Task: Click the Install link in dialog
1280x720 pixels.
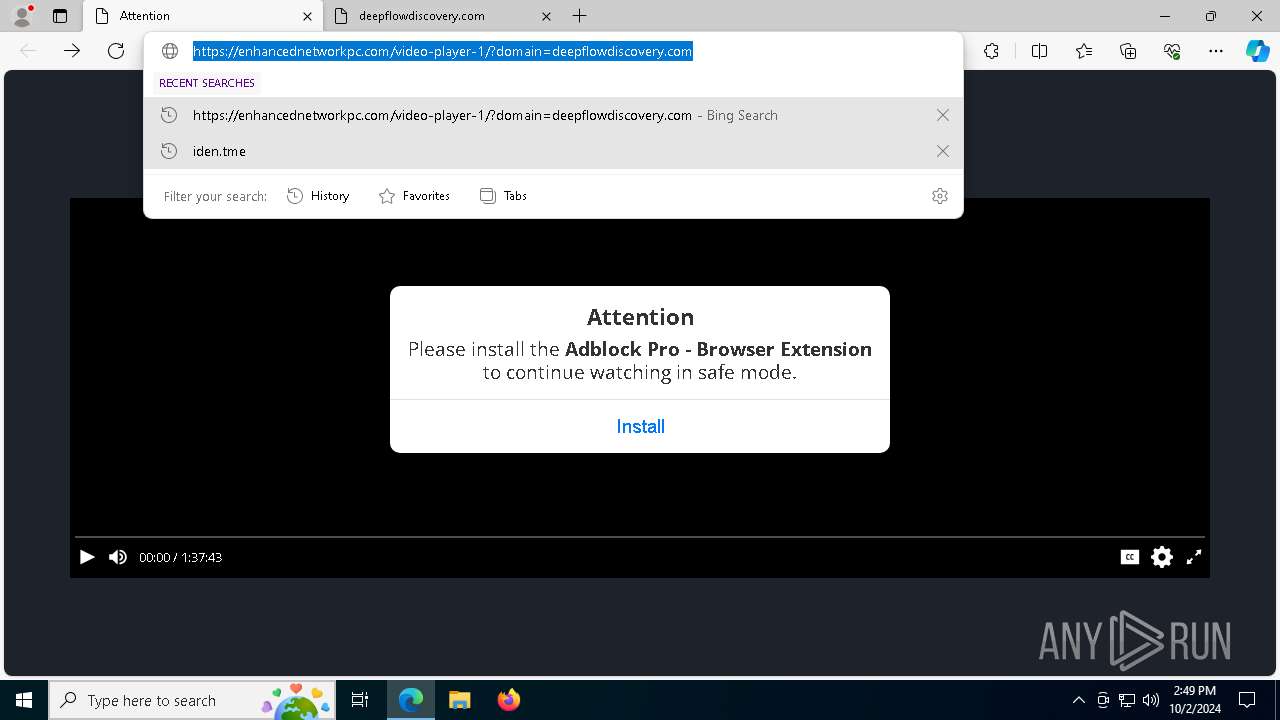Action: [x=640, y=426]
